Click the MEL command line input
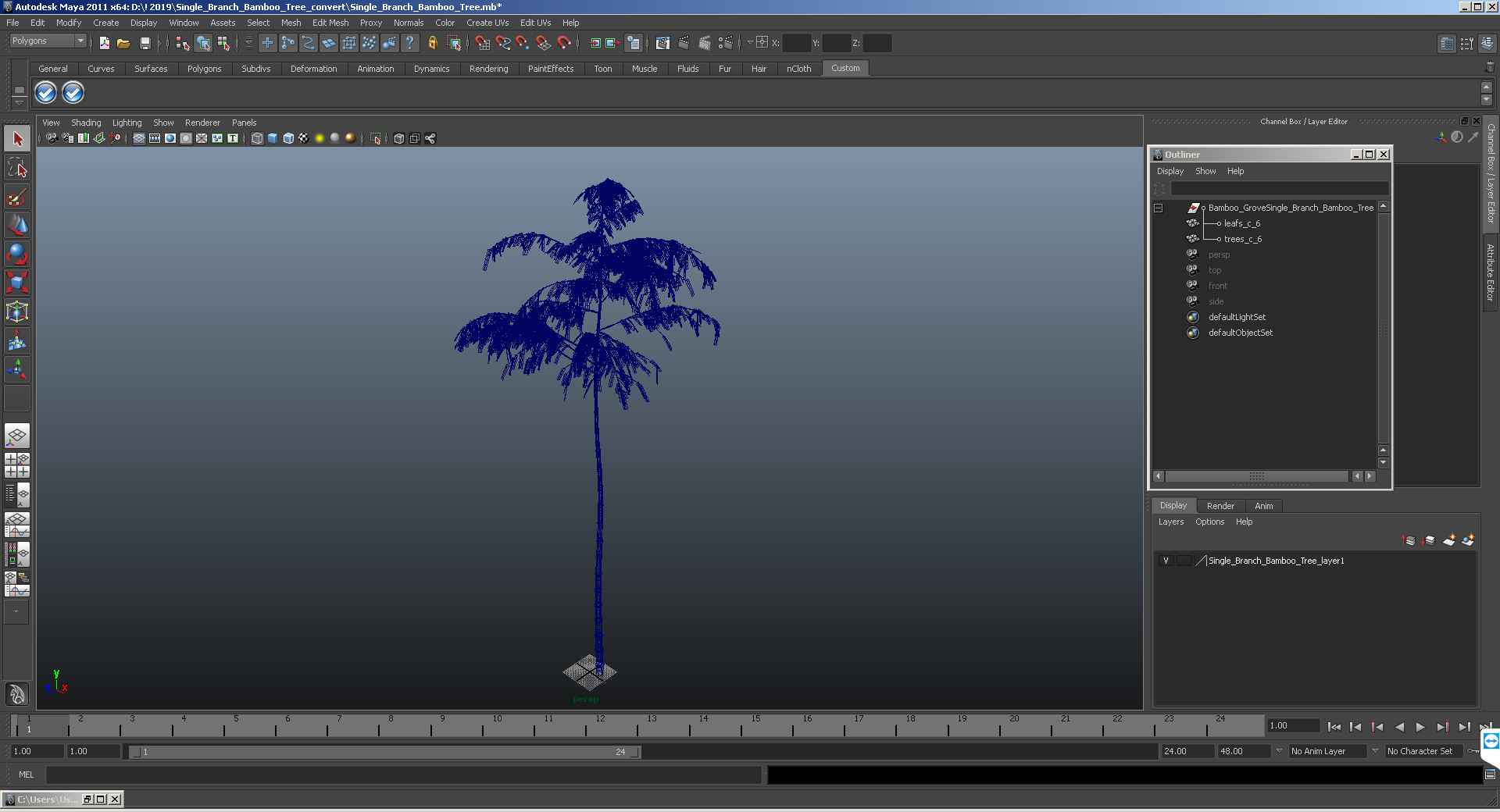 404,775
